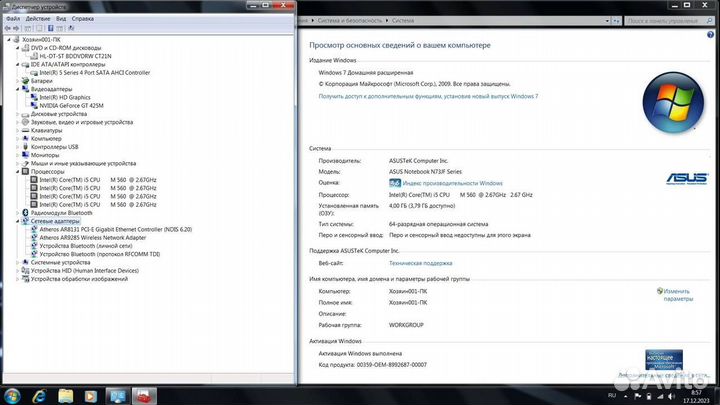
Task: Collapse DVD и CD-ROM дисководы node
Action: [x=17, y=48]
